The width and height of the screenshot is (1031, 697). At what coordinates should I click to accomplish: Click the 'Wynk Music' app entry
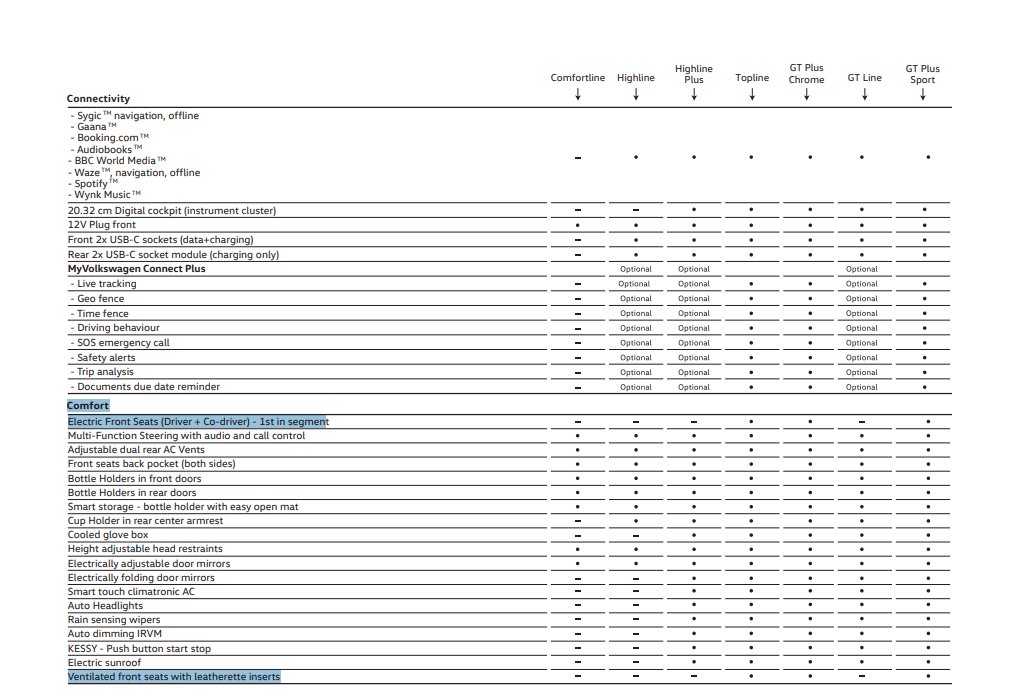[105, 195]
